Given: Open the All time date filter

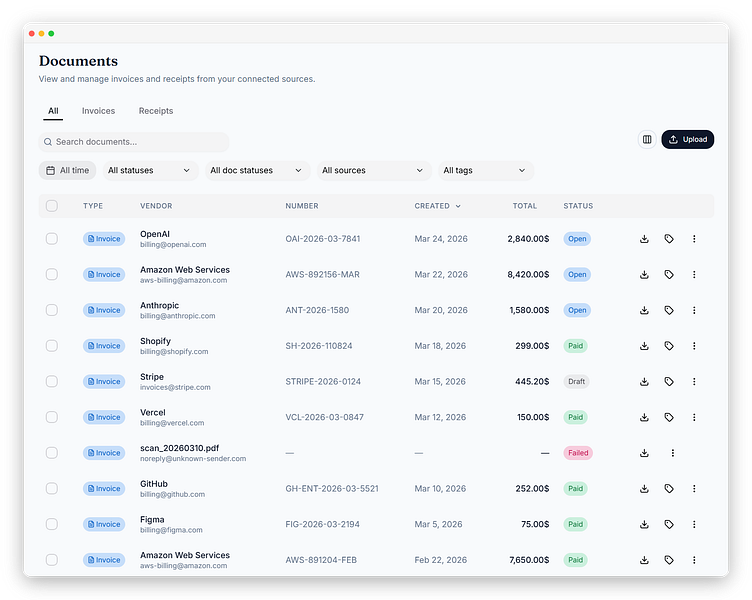Looking at the screenshot, I should 68,170.
